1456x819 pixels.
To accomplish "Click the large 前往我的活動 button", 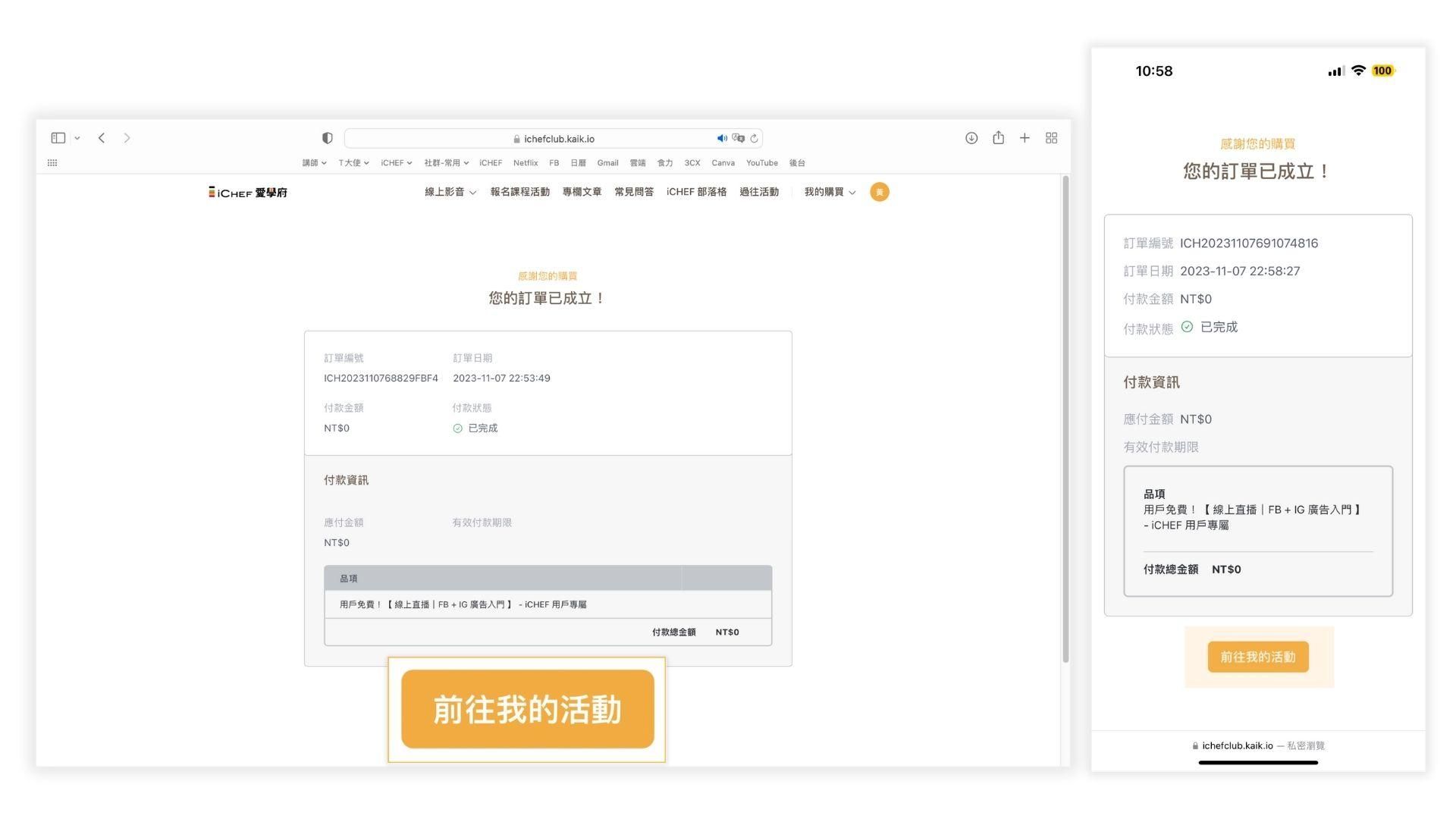I will 527,709.
